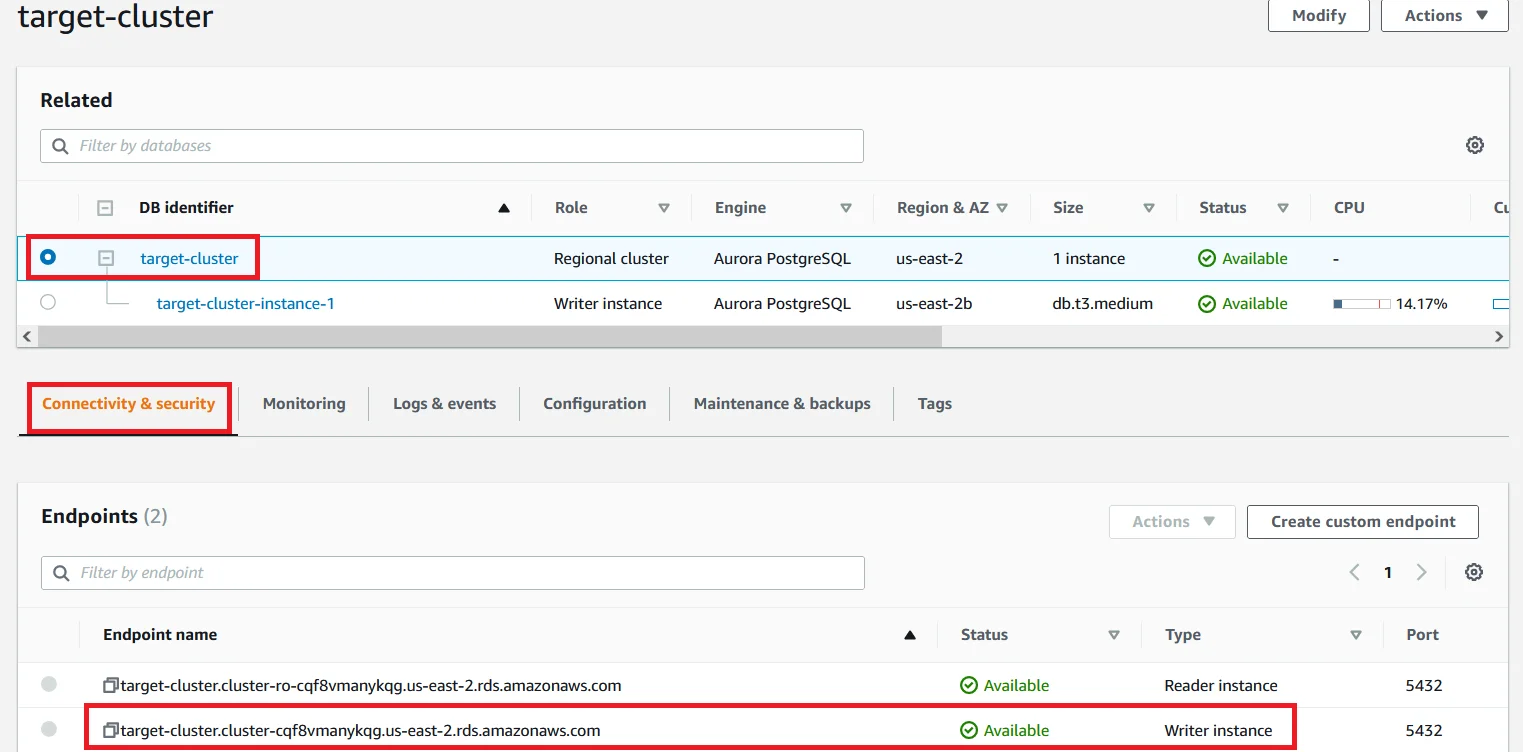The image size is (1523, 752).
Task: Open the top Actions dropdown
Action: point(1444,15)
